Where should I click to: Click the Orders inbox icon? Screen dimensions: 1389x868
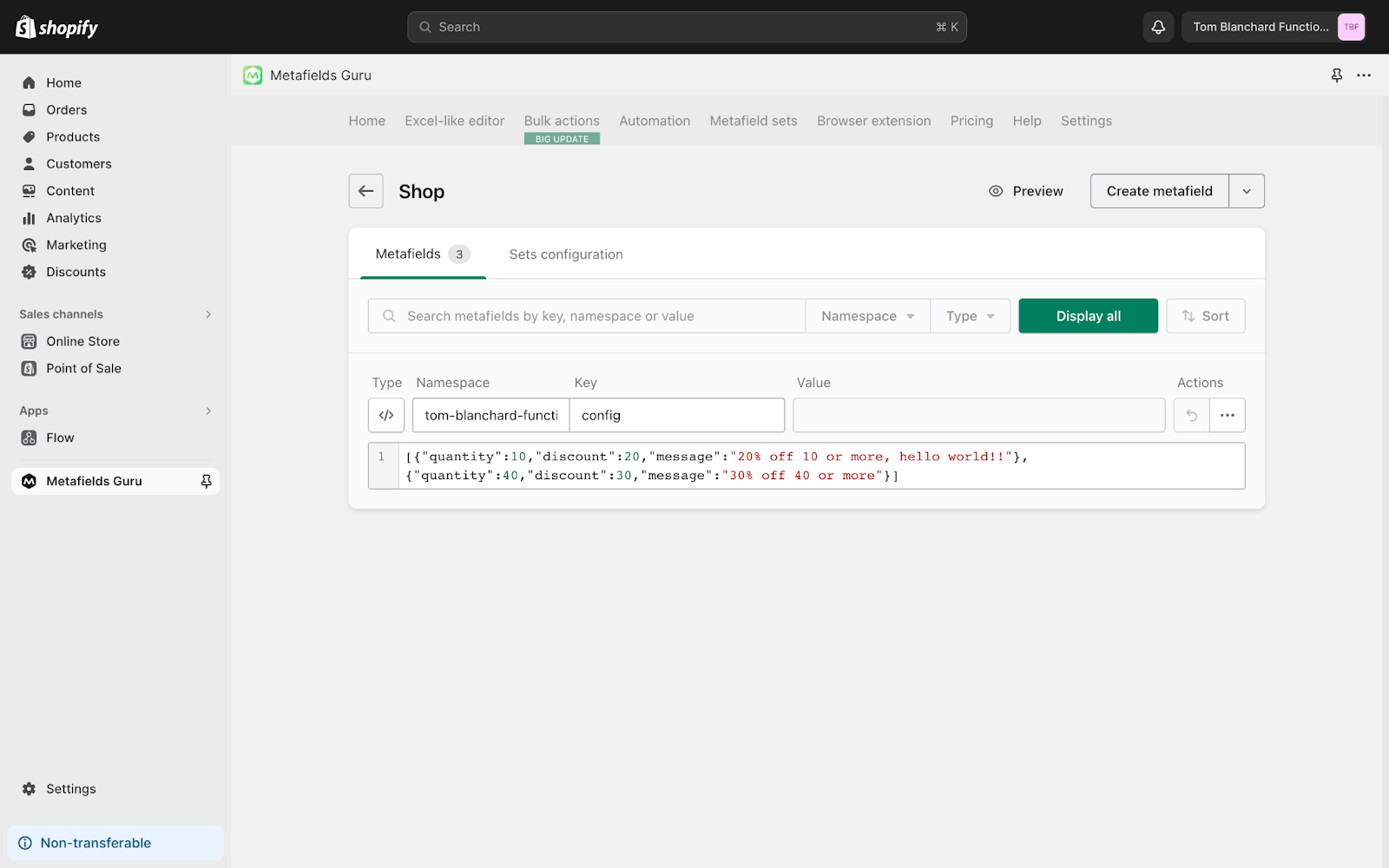click(29, 109)
